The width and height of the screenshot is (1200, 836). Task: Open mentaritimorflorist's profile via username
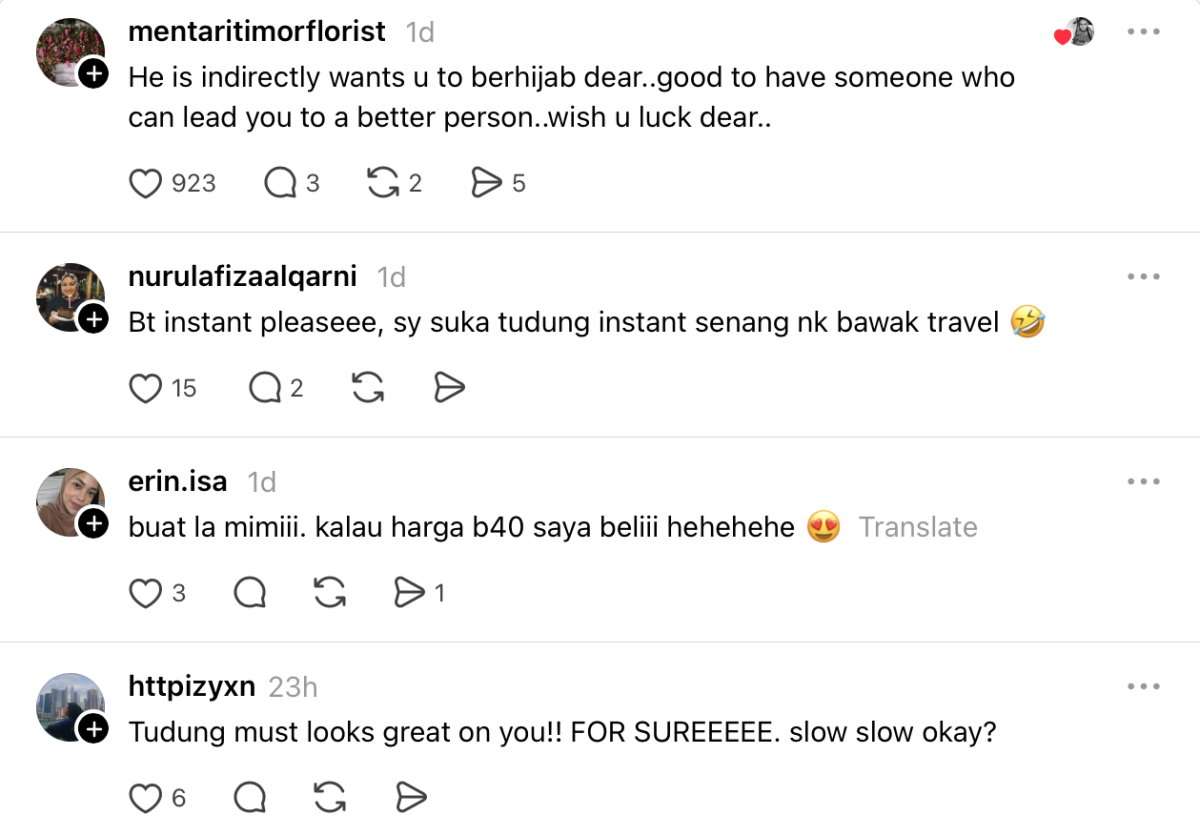pyautogui.click(x=257, y=32)
